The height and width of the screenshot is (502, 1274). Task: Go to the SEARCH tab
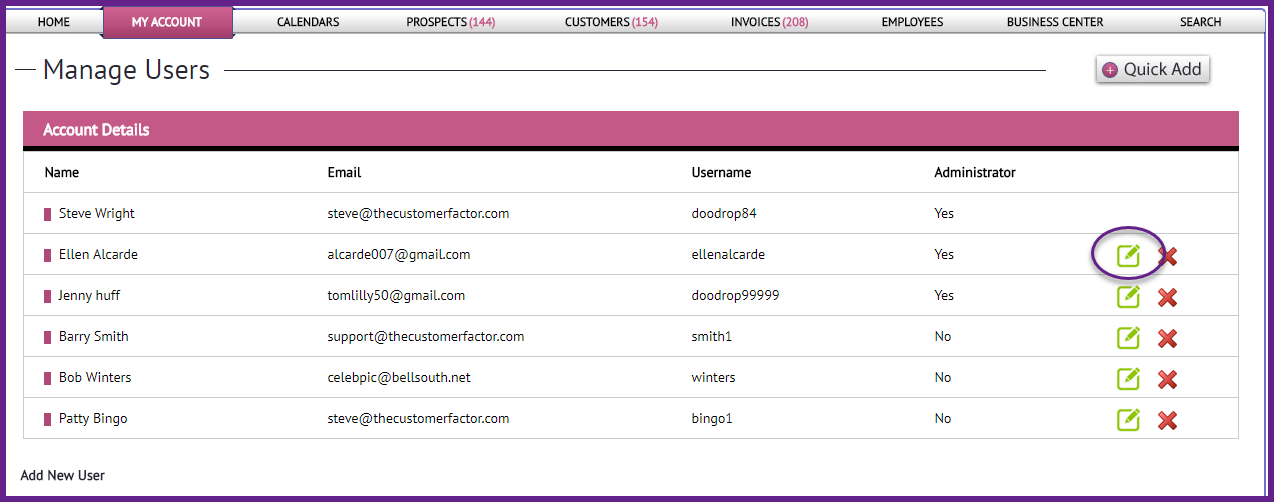point(1200,22)
